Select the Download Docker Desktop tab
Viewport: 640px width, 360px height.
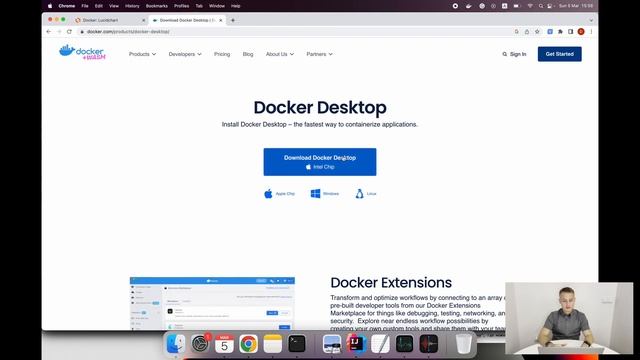(186, 20)
